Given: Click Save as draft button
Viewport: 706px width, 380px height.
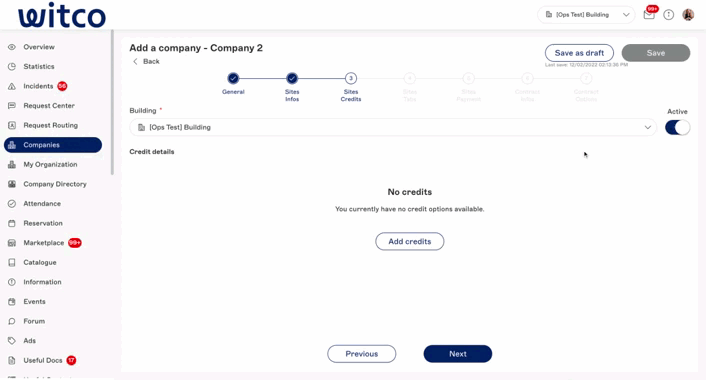Looking at the screenshot, I should (579, 53).
